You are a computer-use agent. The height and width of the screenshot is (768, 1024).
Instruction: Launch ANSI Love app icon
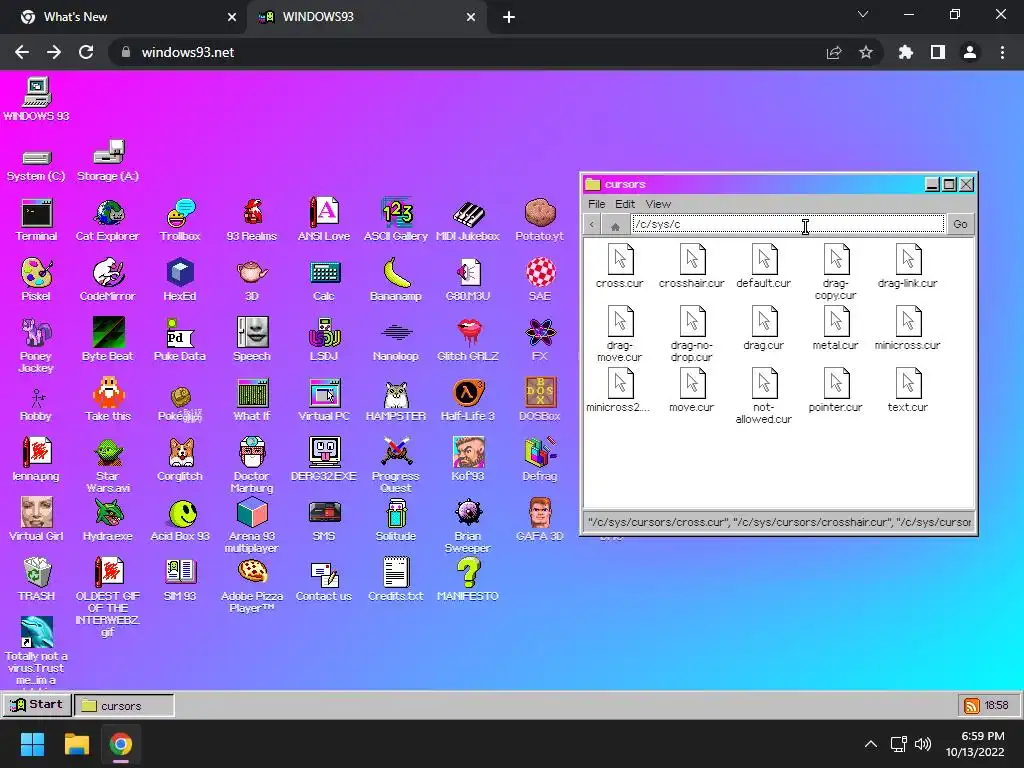pyautogui.click(x=324, y=221)
